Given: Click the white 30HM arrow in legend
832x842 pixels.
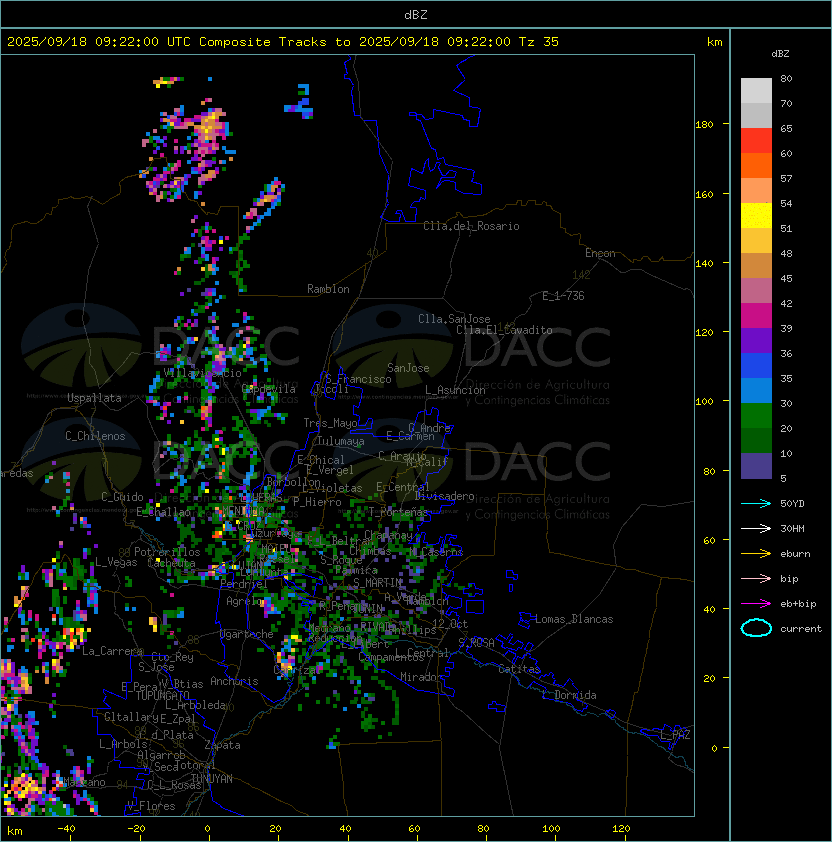Looking at the screenshot, I should pyautogui.click(x=756, y=528).
